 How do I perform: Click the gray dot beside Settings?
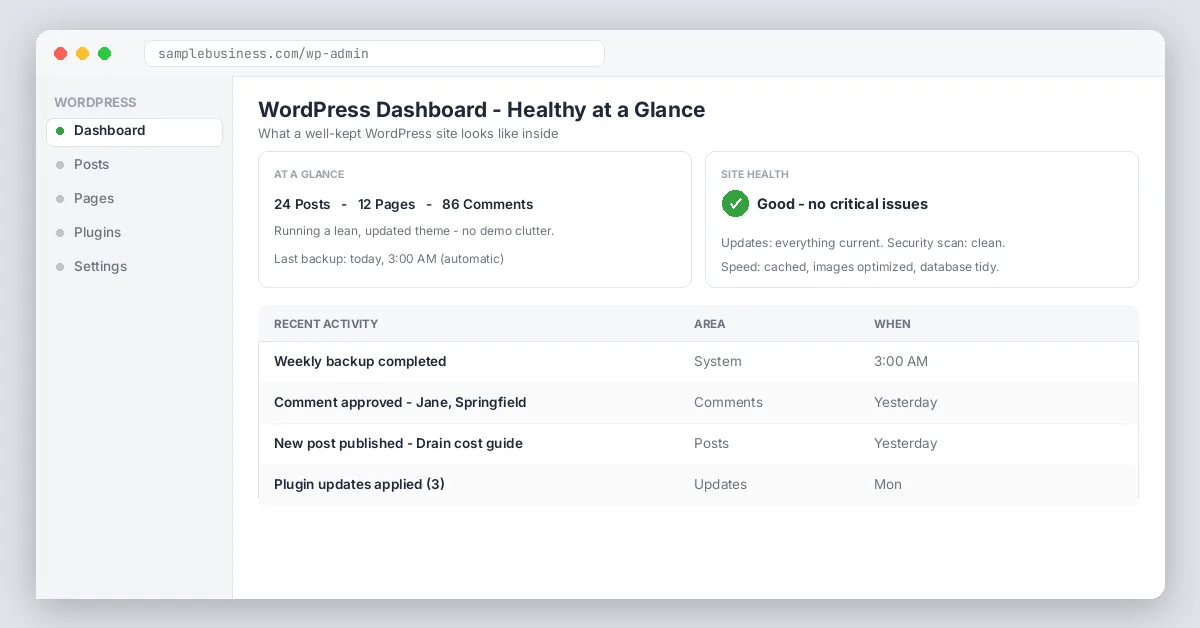pos(60,267)
